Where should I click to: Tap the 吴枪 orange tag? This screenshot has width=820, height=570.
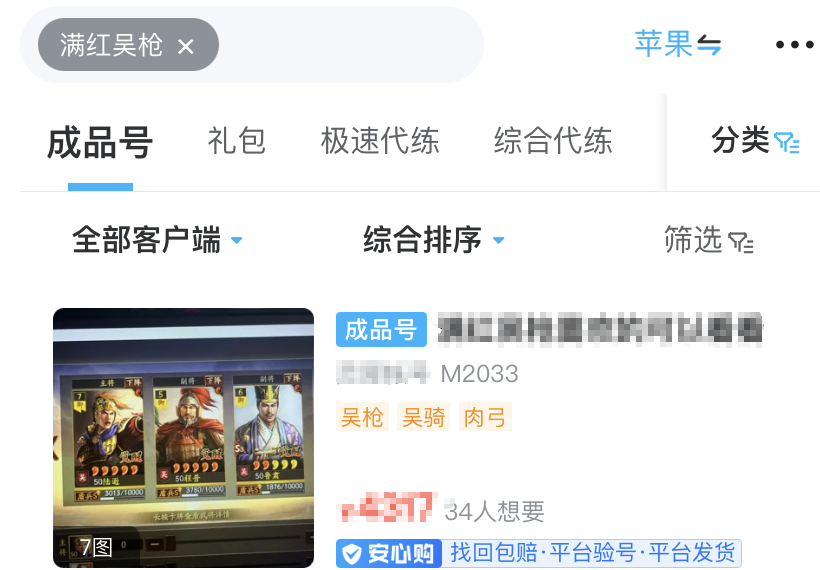362,417
